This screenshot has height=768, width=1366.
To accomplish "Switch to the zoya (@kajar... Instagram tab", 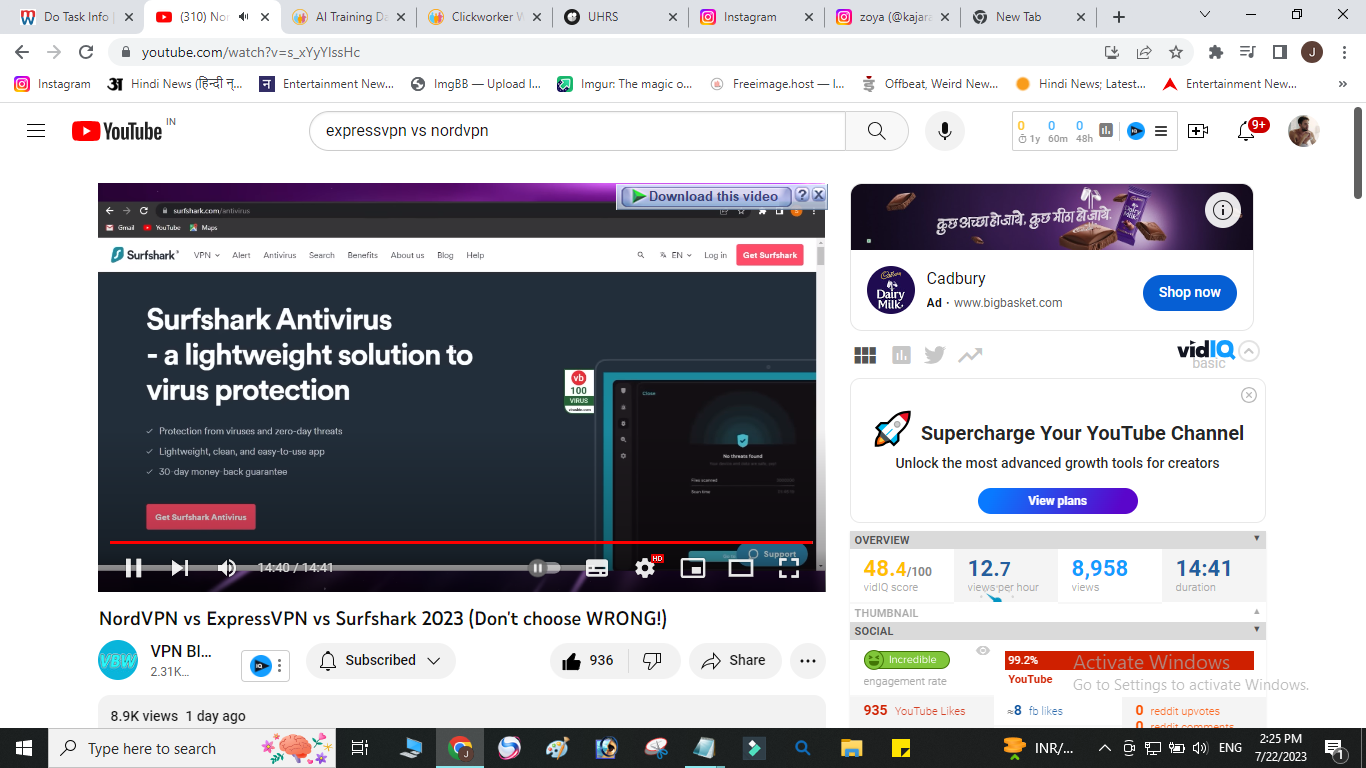I will point(891,17).
